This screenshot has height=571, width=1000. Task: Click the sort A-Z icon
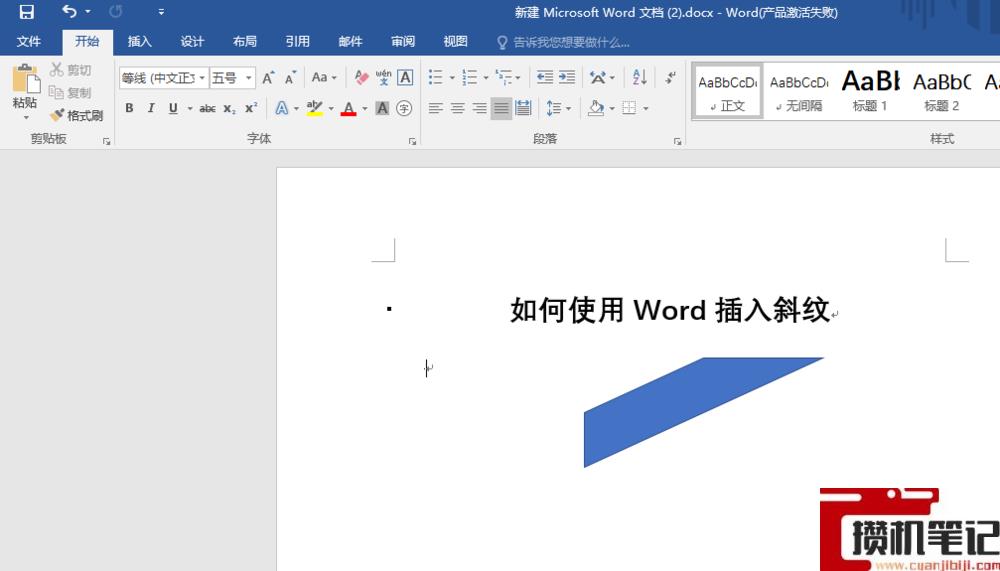tap(640, 78)
